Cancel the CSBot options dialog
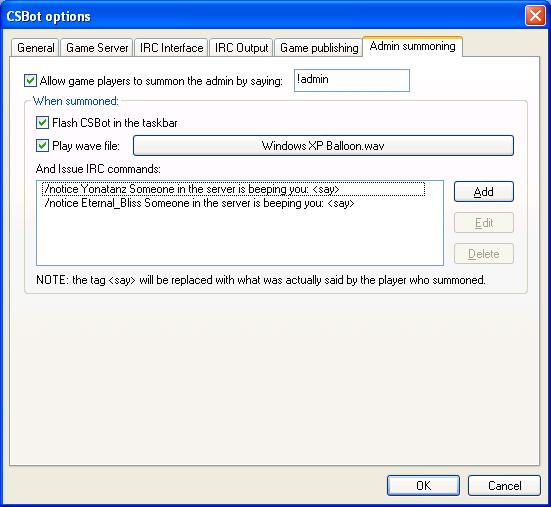Viewport: 551px width, 507px height. coord(504,486)
